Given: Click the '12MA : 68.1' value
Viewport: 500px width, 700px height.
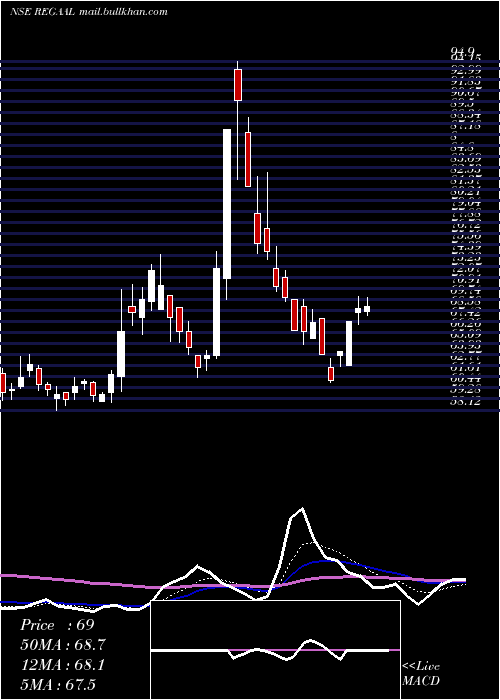Looking at the screenshot, I should point(62,665).
